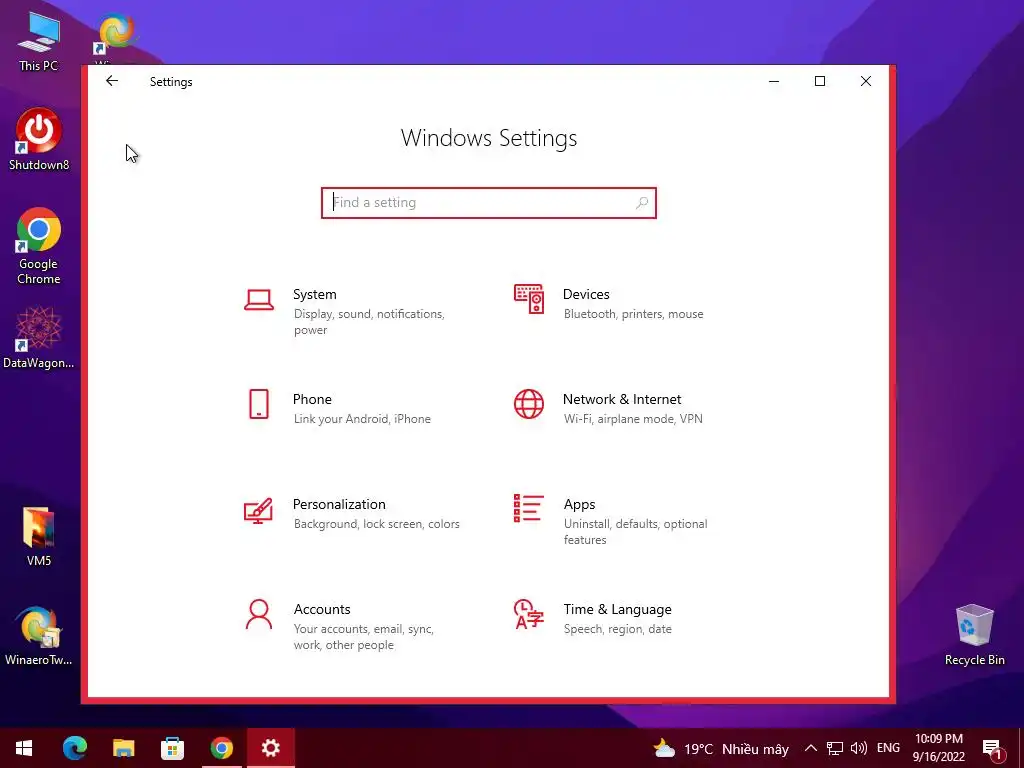Screen dimensions: 1024x768
Task: Click the Find a setting search box
Action: pos(488,202)
